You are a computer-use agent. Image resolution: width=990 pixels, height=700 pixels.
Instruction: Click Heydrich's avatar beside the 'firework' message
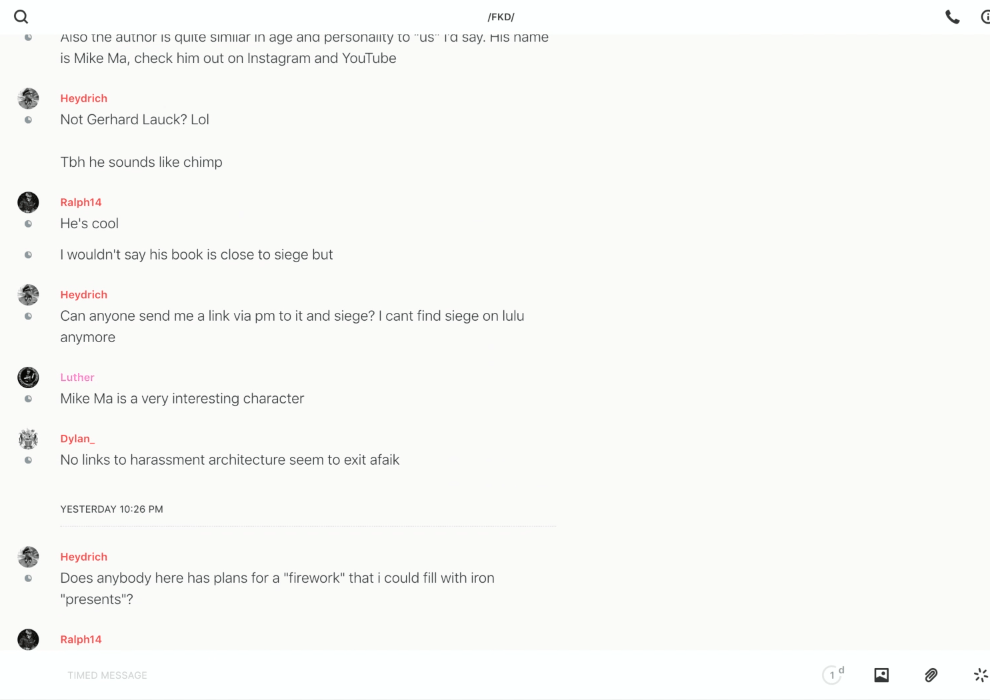pos(28,557)
